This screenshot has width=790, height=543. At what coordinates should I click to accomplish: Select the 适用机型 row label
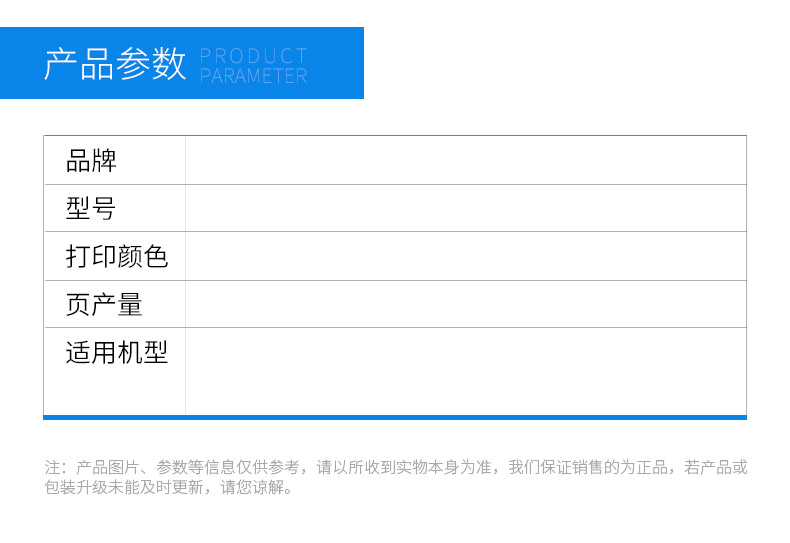(x=116, y=352)
